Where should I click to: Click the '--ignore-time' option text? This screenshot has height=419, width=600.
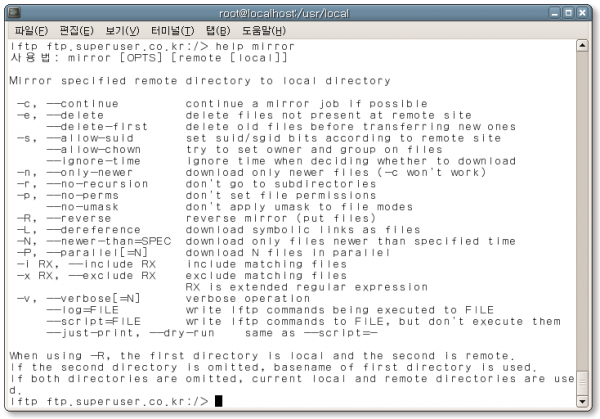pyautogui.click(x=94, y=161)
